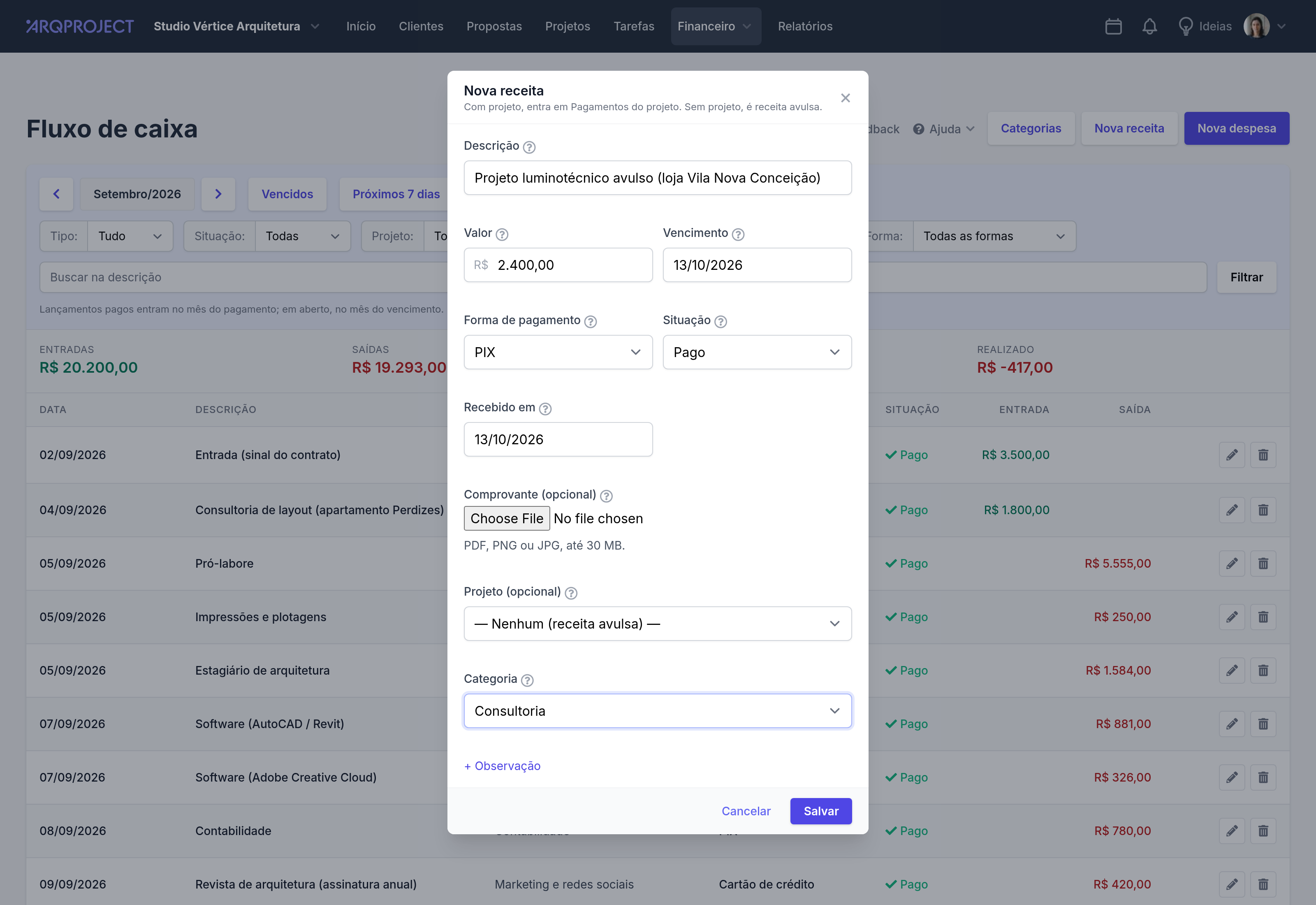Open Situação dropdown showing Pago
The width and height of the screenshot is (1316, 905).
coord(757,352)
